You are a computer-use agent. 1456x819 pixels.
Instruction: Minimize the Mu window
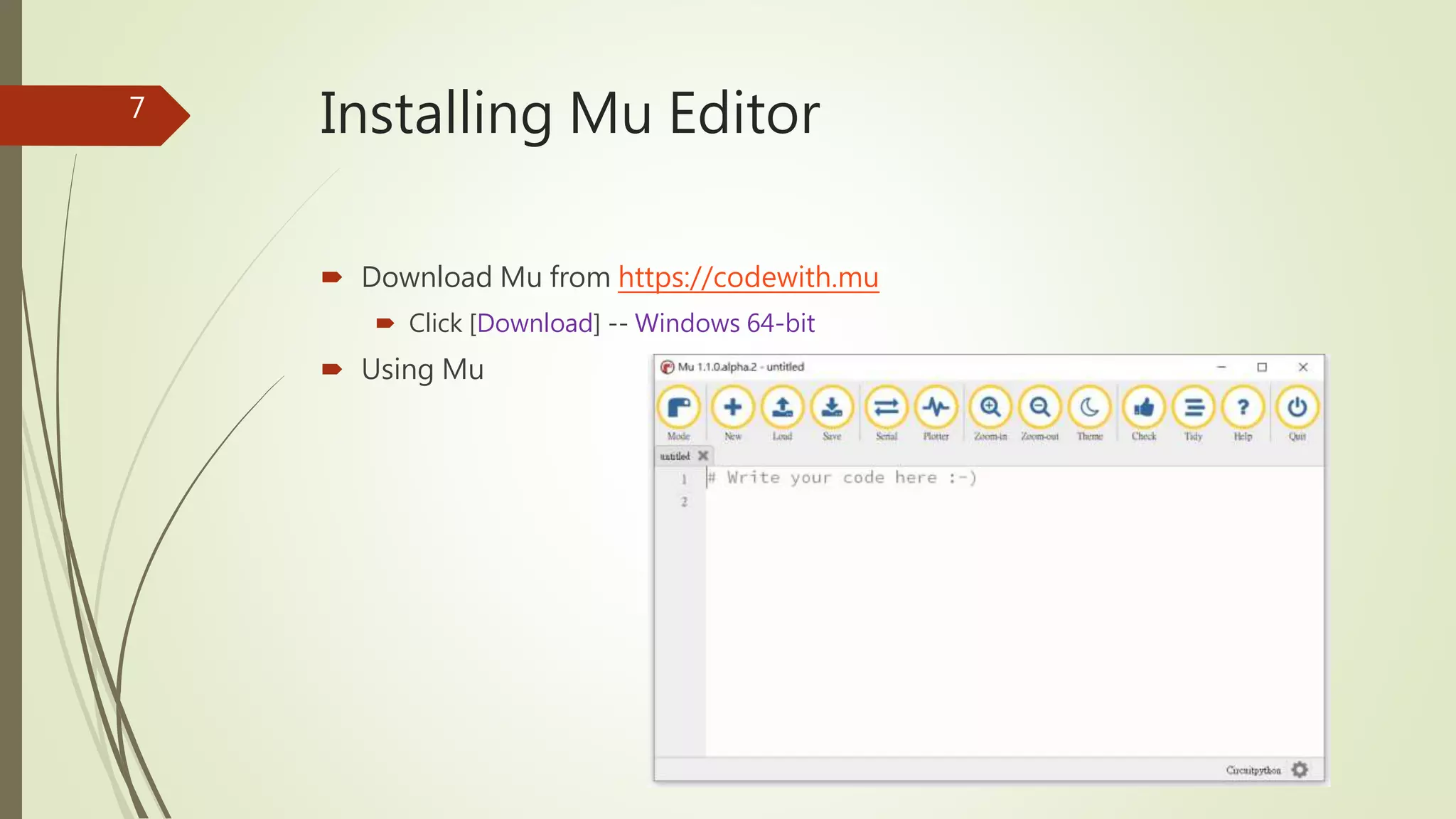(1221, 367)
